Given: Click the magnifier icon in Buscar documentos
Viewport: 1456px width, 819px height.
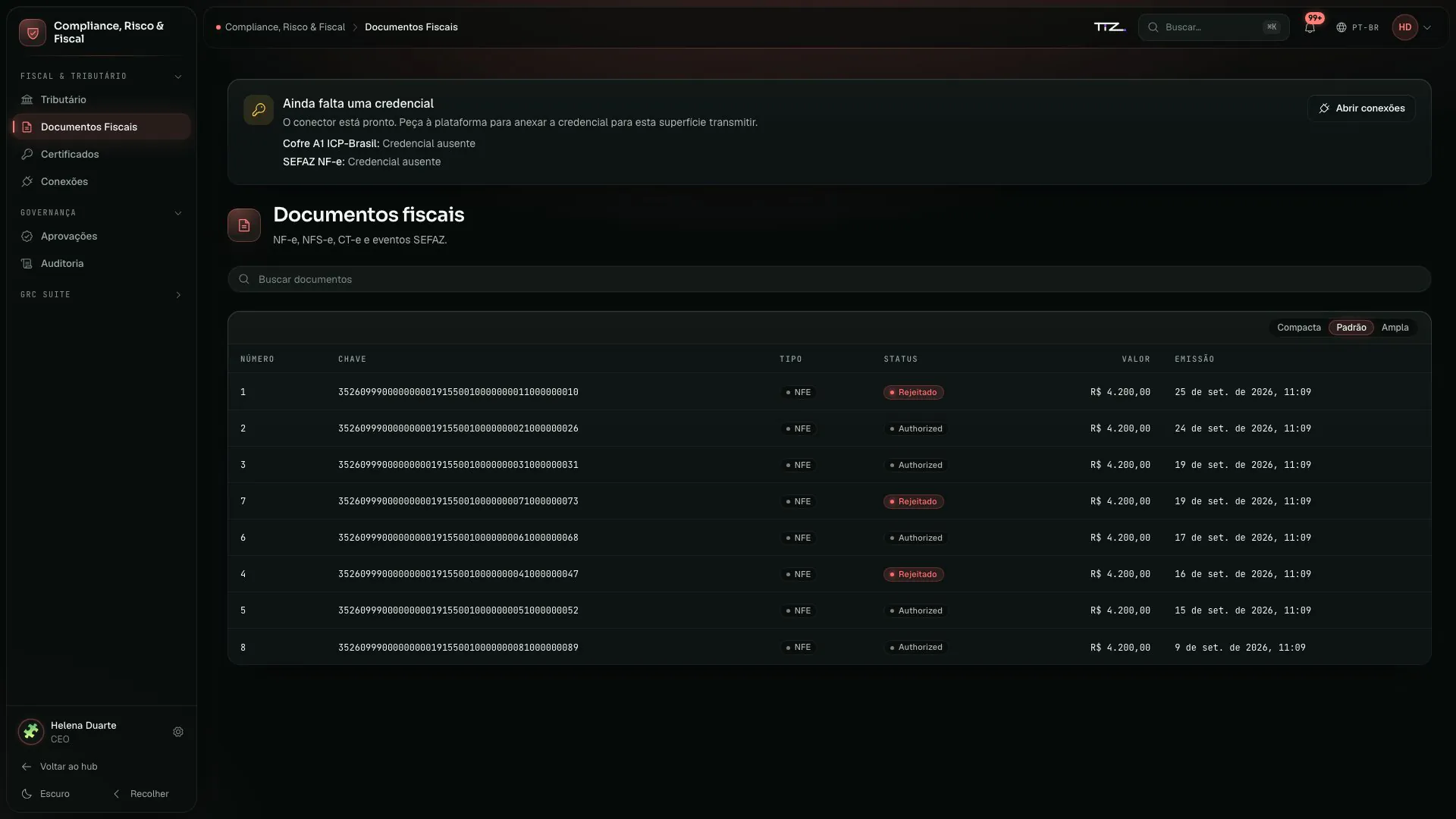Looking at the screenshot, I should tap(244, 279).
